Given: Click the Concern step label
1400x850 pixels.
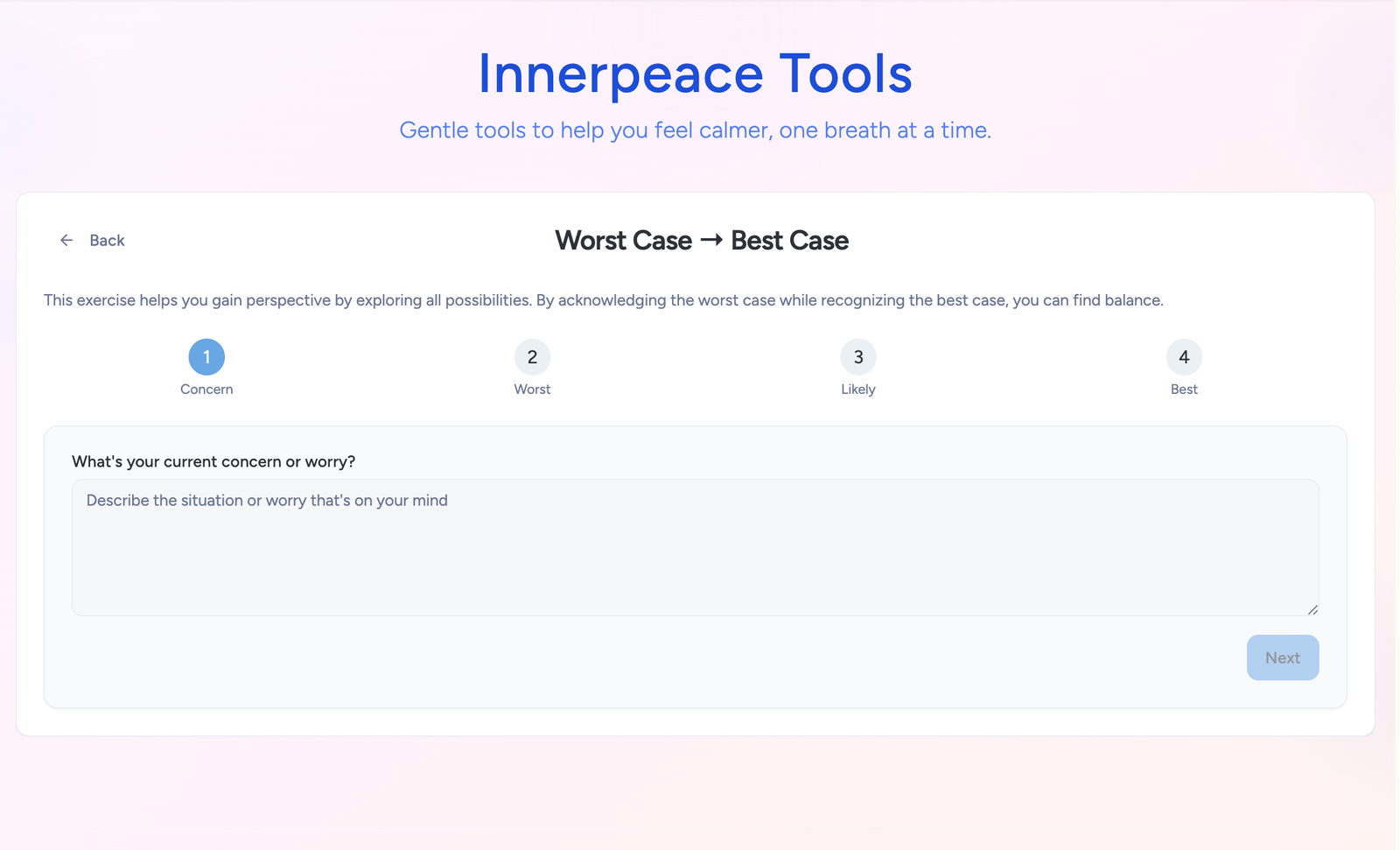Looking at the screenshot, I should (206, 390).
